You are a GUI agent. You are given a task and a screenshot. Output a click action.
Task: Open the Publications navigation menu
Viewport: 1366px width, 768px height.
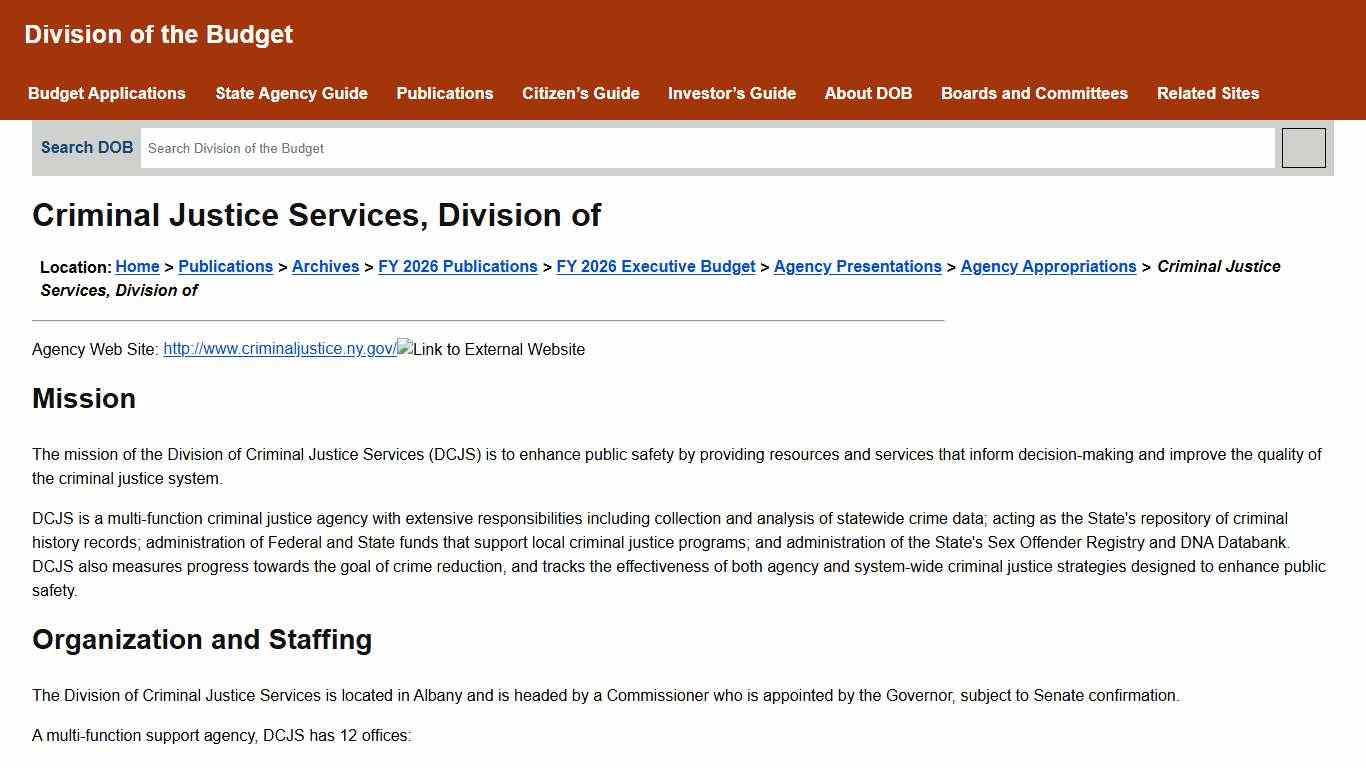(444, 93)
